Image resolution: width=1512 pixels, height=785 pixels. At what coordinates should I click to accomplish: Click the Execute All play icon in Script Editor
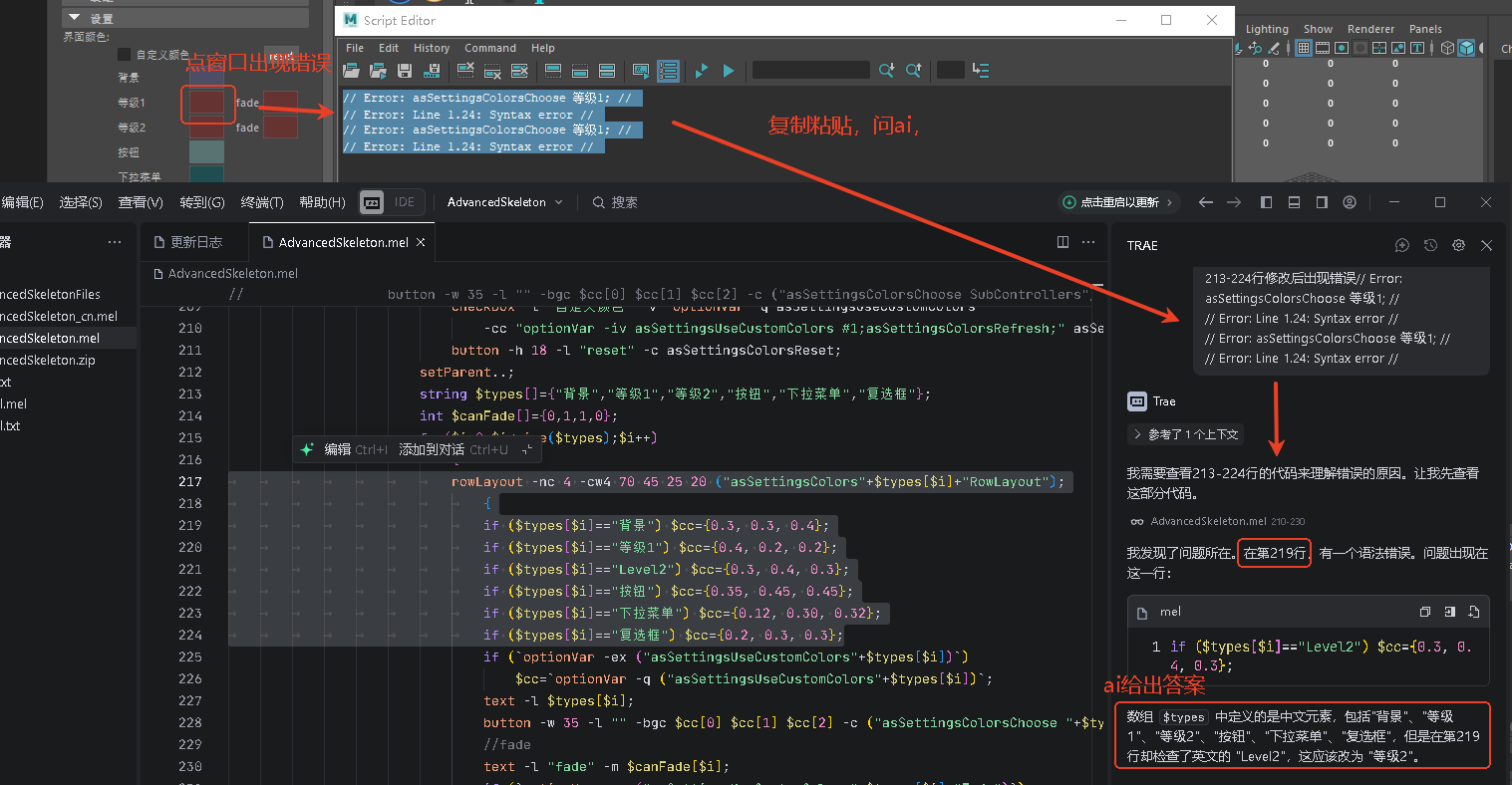702,71
